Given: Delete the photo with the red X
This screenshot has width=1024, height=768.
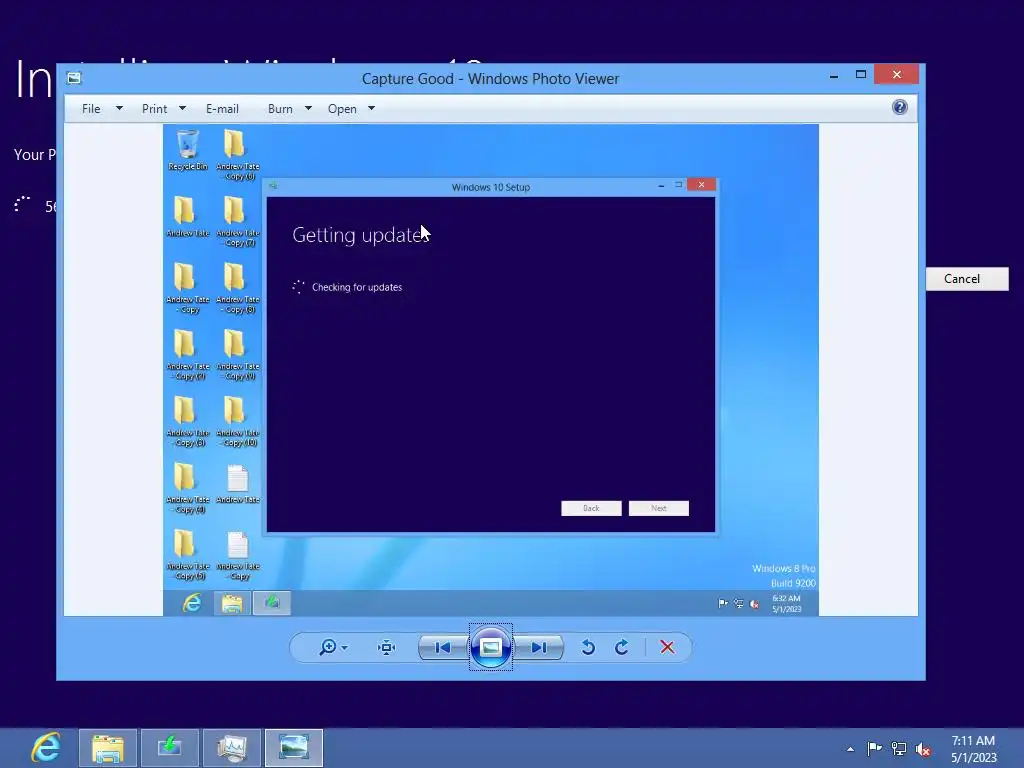Looking at the screenshot, I should [667, 647].
